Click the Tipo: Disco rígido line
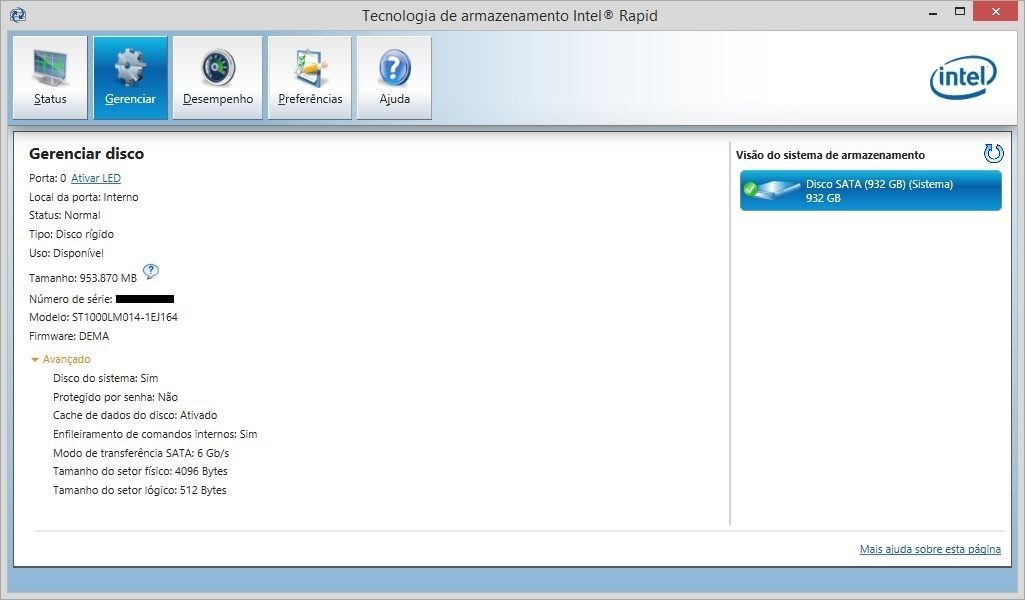The height and width of the screenshot is (600, 1025). pyautogui.click(x=71, y=235)
